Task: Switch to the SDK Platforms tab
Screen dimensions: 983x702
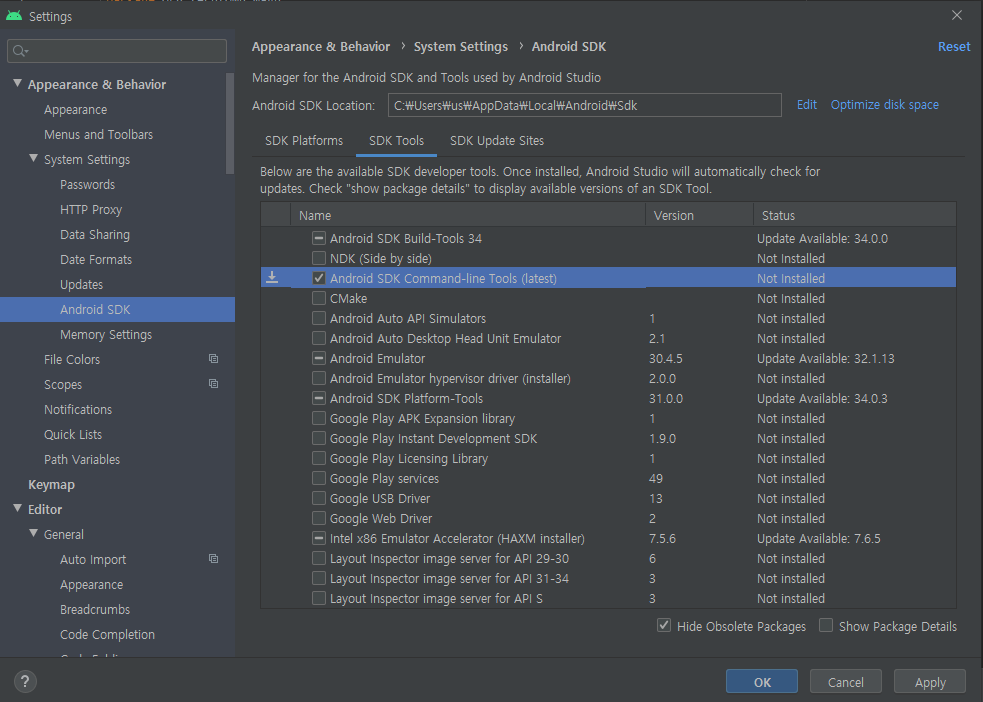Action: click(x=304, y=140)
